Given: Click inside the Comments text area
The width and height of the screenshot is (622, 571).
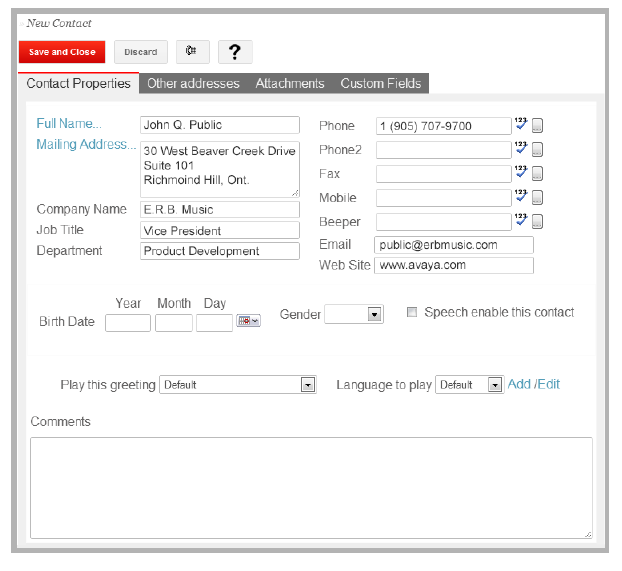Looking at the screenshot, I should [311, 488].
